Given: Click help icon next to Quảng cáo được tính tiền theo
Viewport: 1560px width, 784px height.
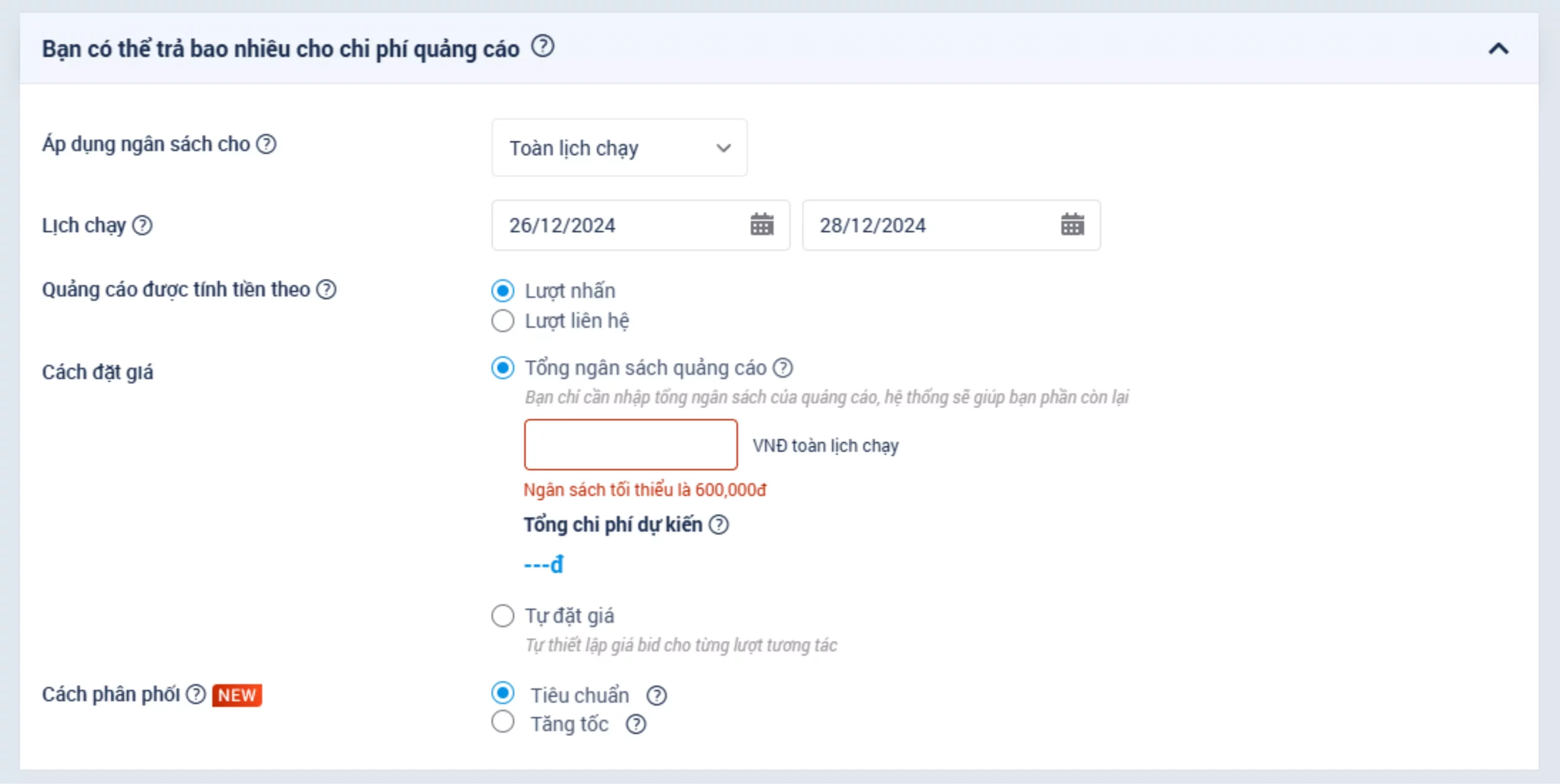Looking at the screenshot, I should pos(327,289).
